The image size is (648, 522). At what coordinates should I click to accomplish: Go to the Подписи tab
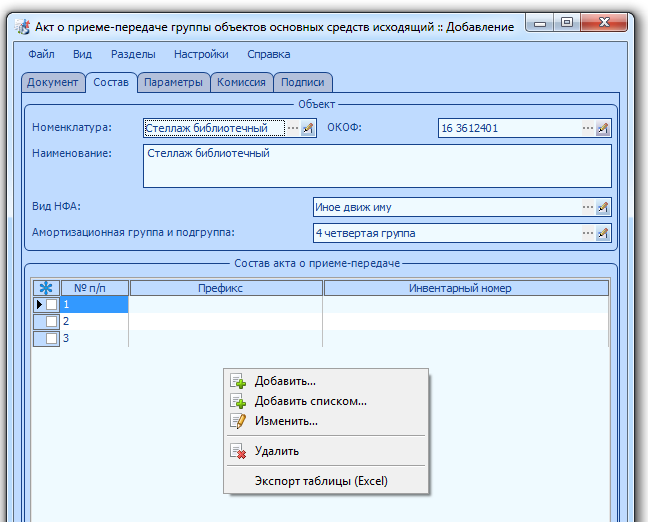[x=303, y=82]
